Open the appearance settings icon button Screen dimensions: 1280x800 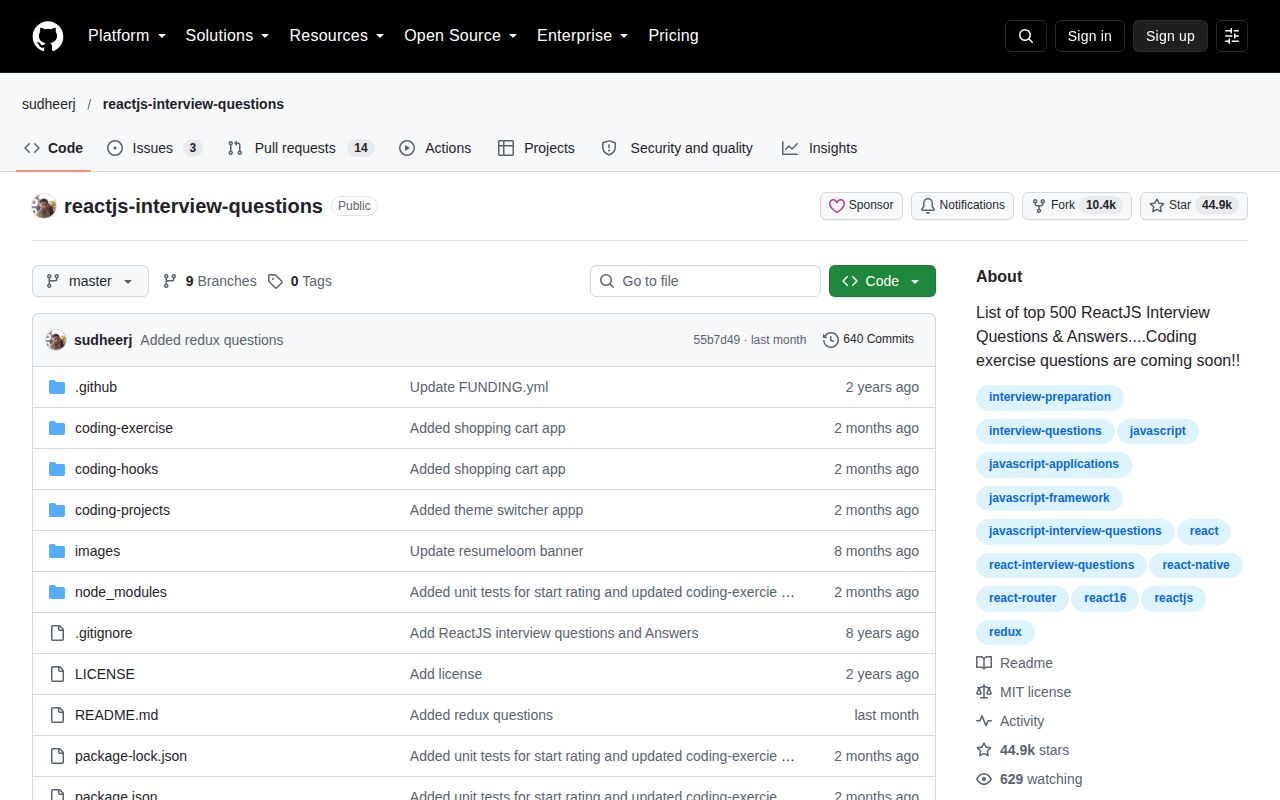pyautogui.click(x=1232, y=36)
